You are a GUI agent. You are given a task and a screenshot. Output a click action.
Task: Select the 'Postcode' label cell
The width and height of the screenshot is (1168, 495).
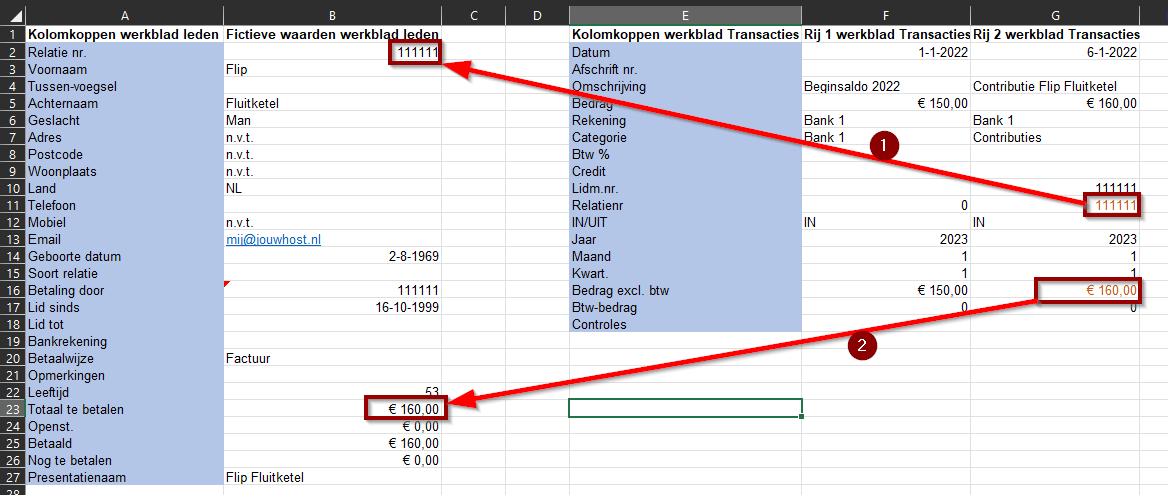coord(124,154)
